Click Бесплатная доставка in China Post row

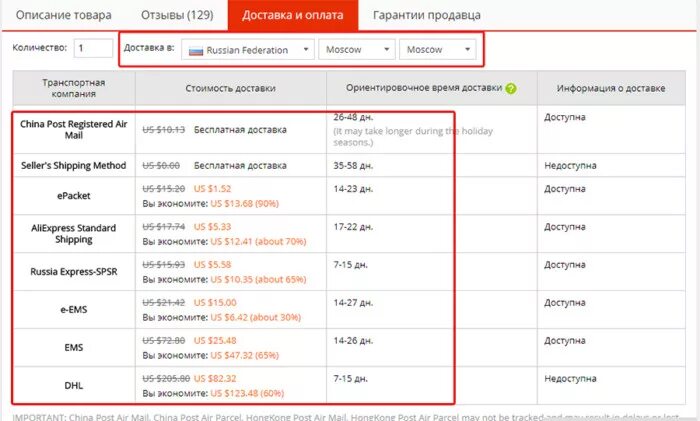coord(240,130)
